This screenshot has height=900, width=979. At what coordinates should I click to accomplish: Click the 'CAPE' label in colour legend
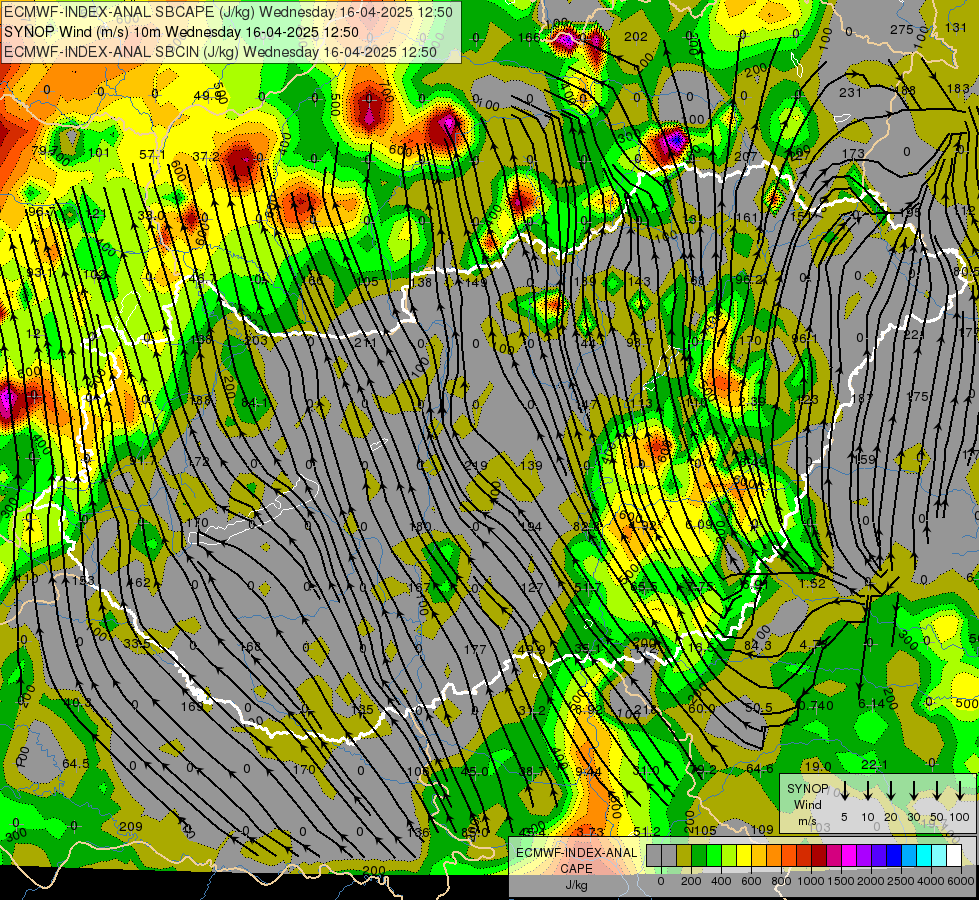click(x=576, y=868)
